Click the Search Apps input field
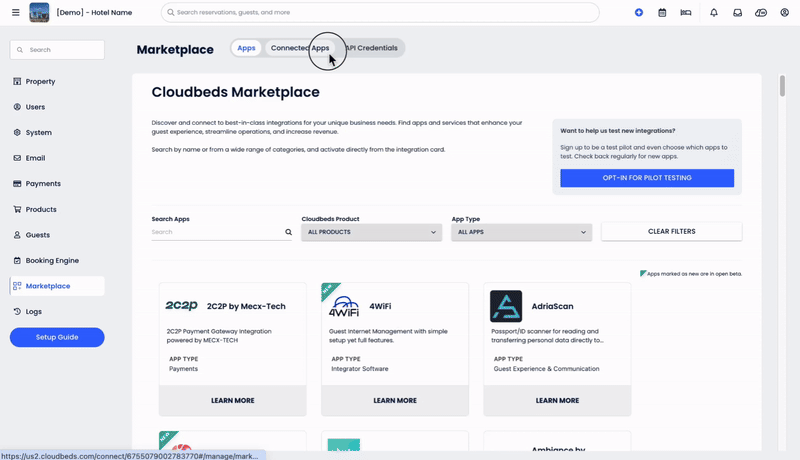 point(215,232)
